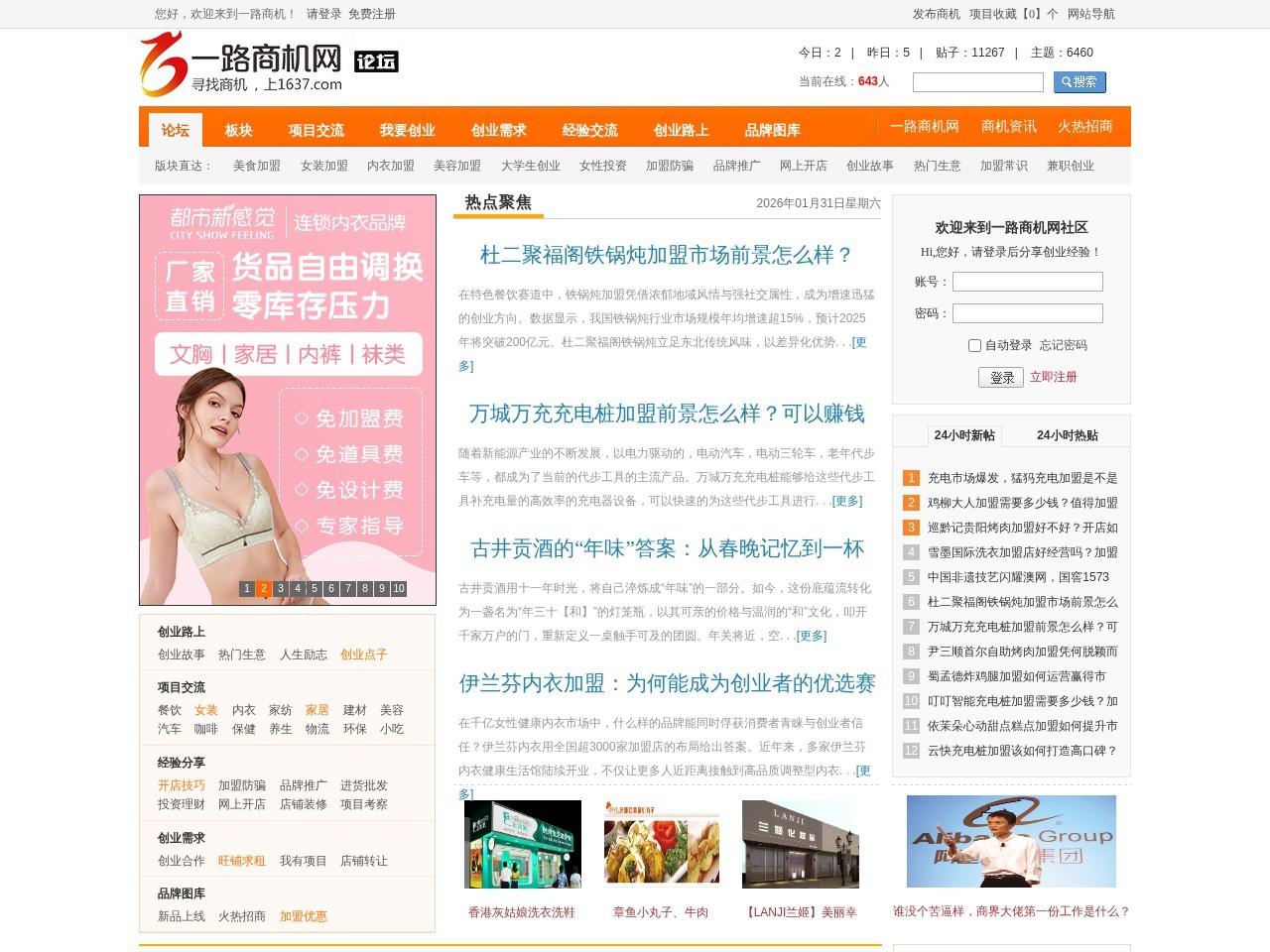Click the 账号 username input field
This screenshot has width=1270, height=952.
click(1028, 282)
